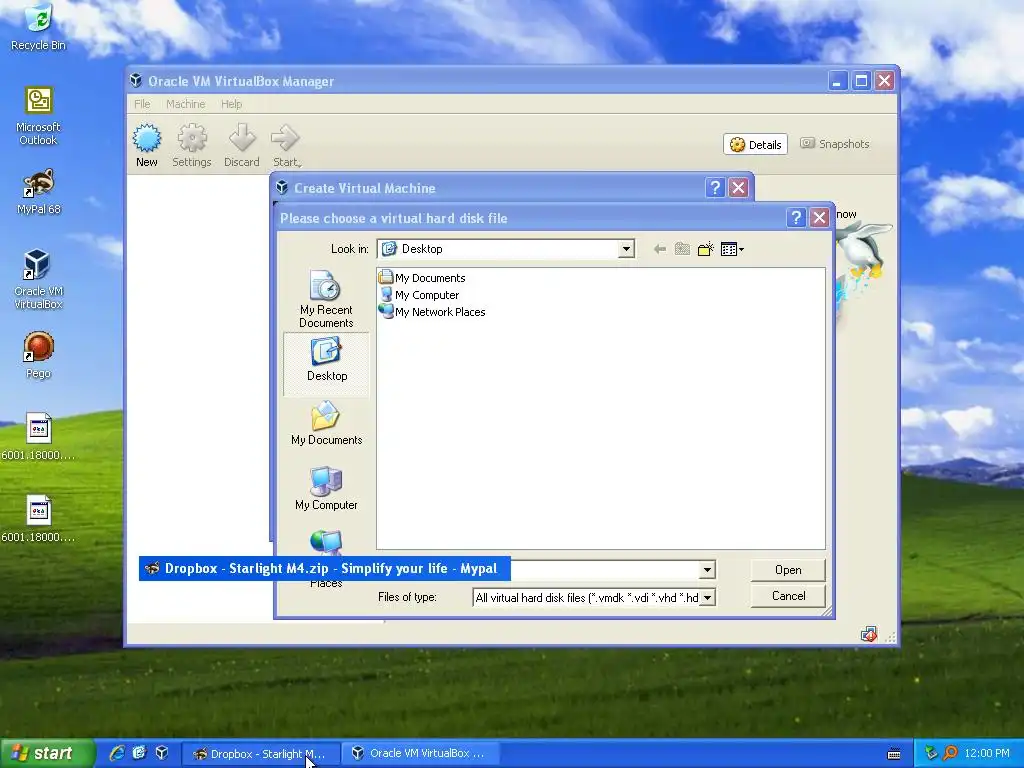Switch to Dropbox Starlight taskbar button
The height and width of the screenshot is (768, 1024).
(260, 754)
